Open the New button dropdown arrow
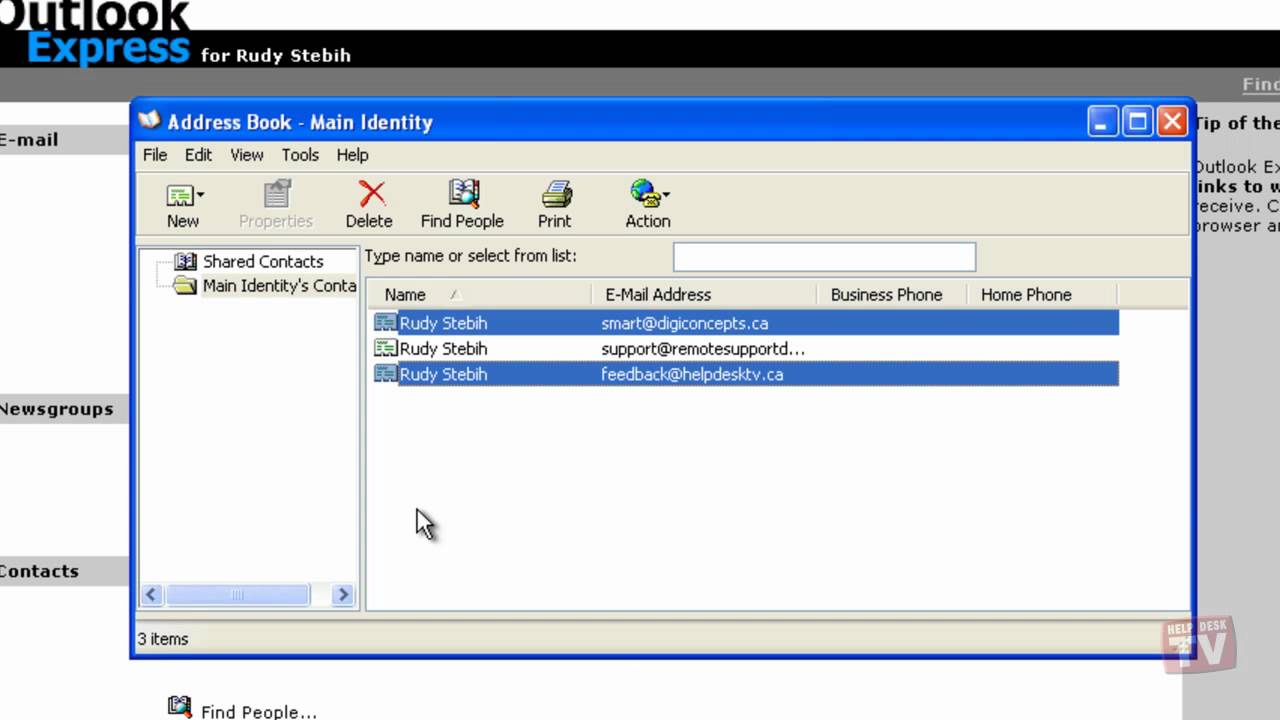 coord(201,195)
